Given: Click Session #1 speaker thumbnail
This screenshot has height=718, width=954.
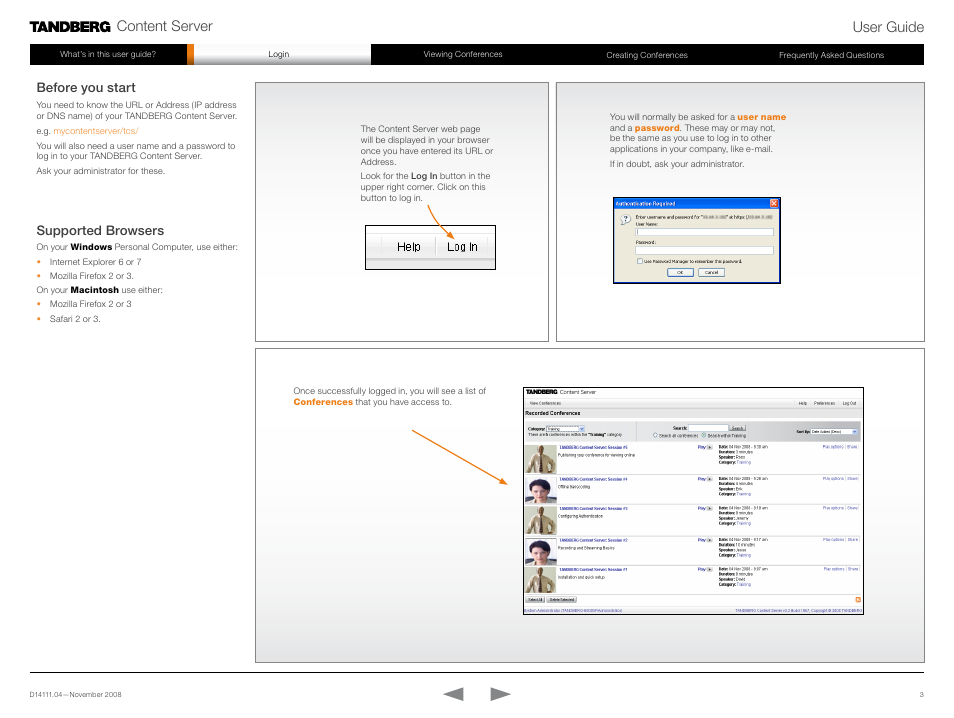Looking at the screenshot, I should [x=540, y=580].
